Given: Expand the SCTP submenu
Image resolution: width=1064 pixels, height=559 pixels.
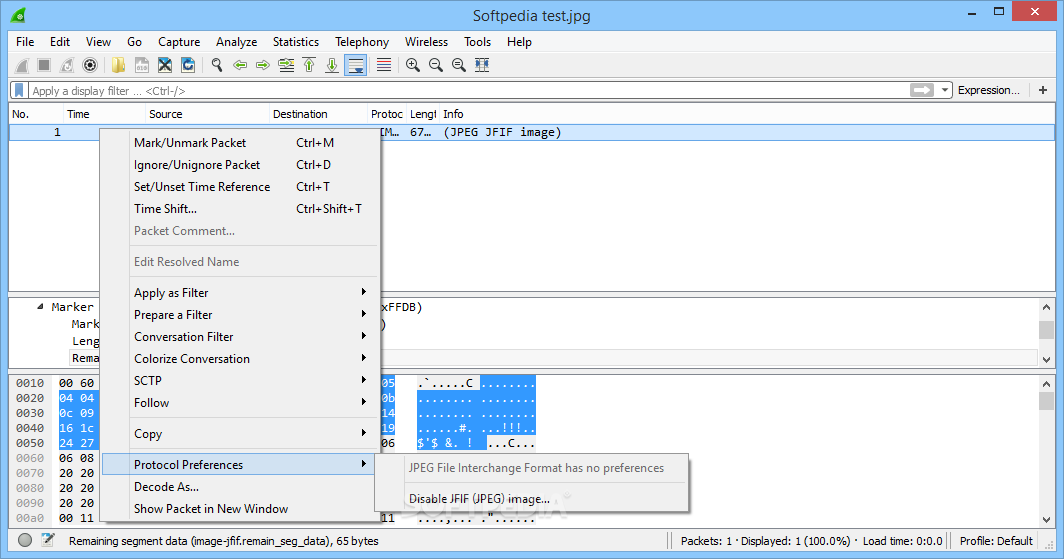Looking at the screenshot, I should click(239, 381).
